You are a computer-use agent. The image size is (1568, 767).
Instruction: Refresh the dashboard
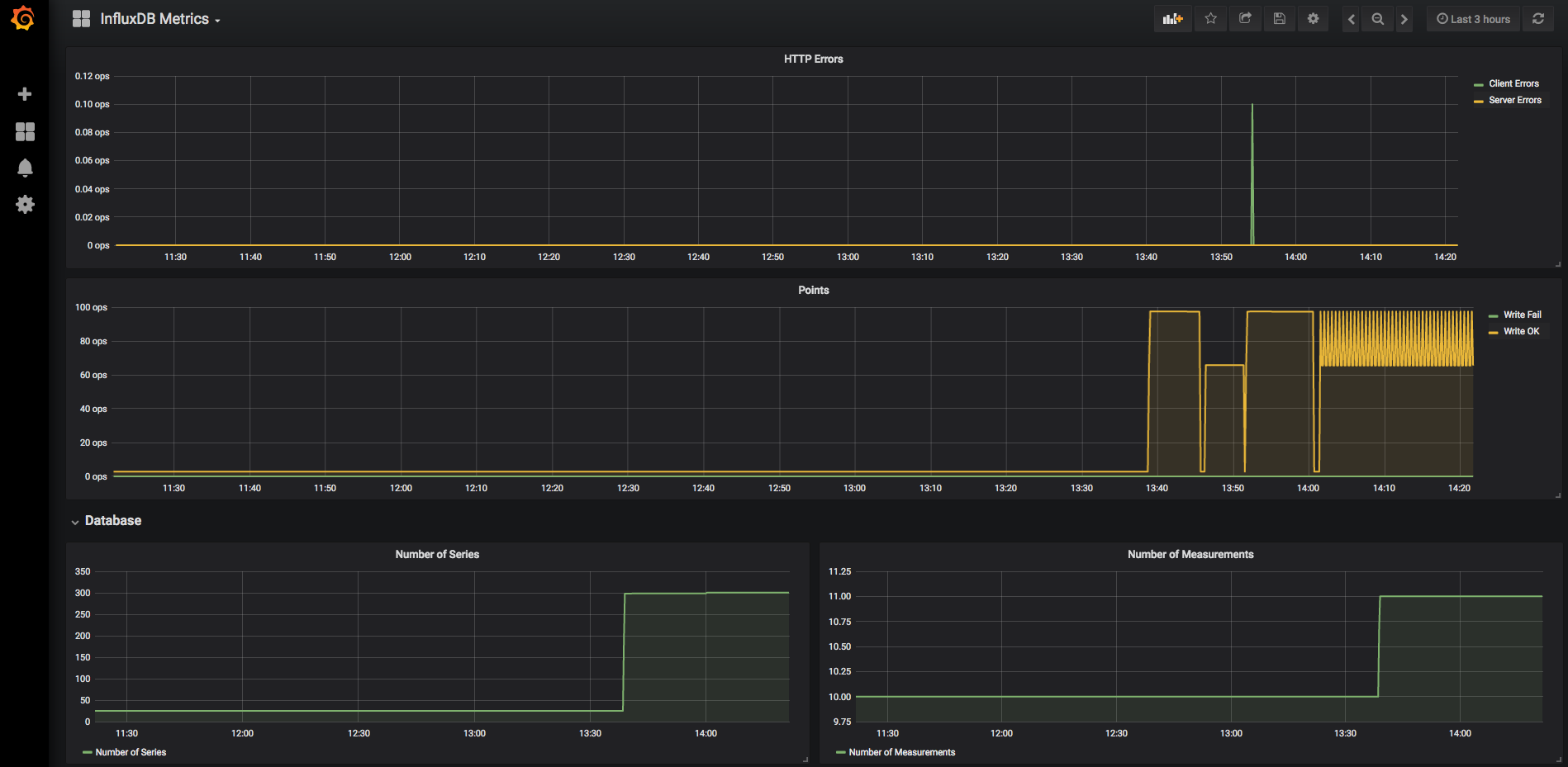pyautogui.click(x=1538, y=19)
